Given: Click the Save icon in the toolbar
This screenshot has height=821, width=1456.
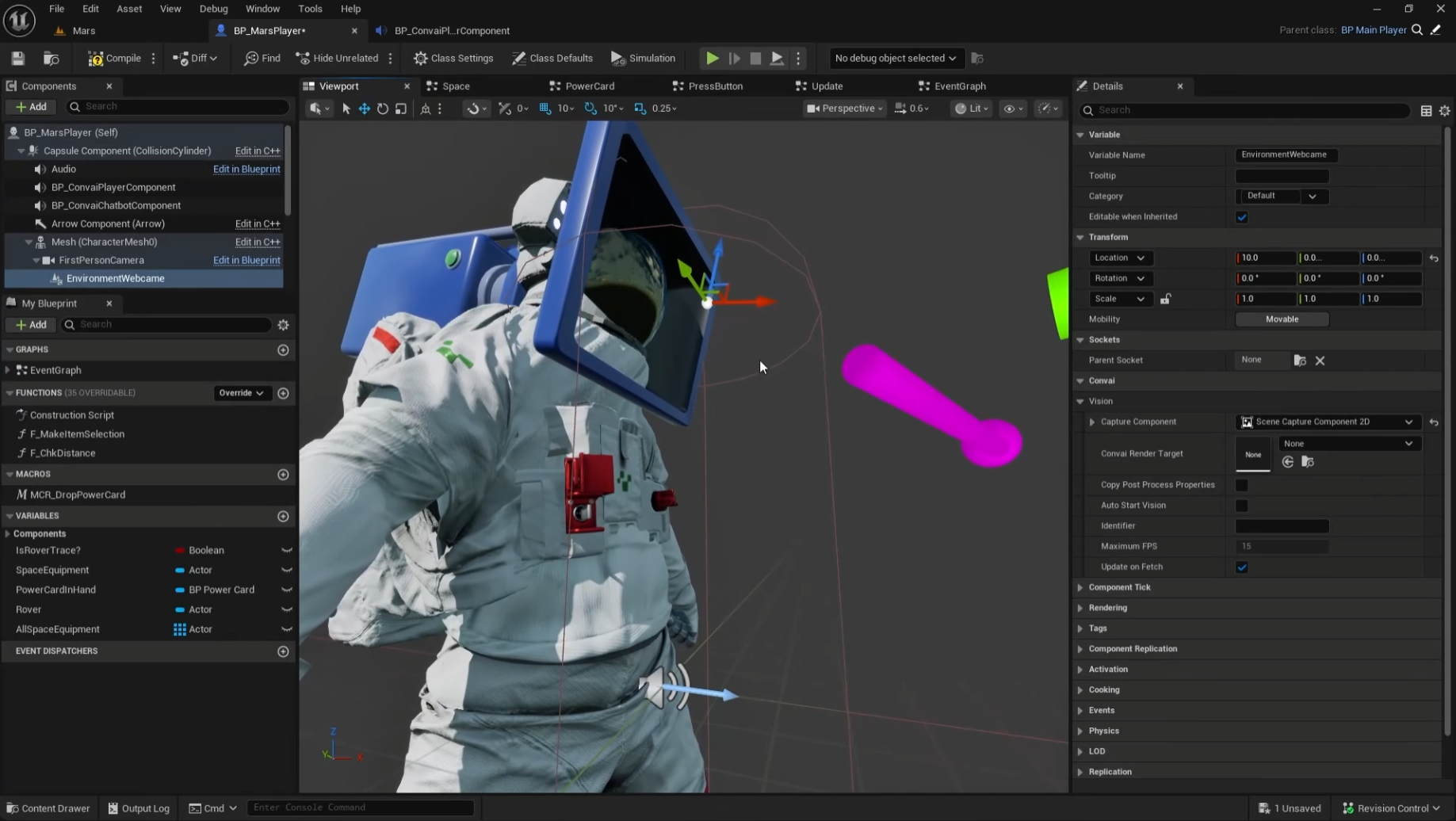Looking at the screenshot, I should tap(17, 58).
